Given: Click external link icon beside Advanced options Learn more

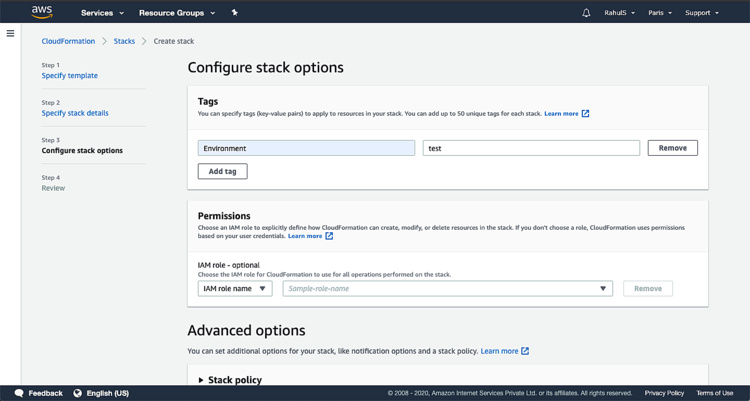Looking at the screenshot, I should [x=525, y=351].
